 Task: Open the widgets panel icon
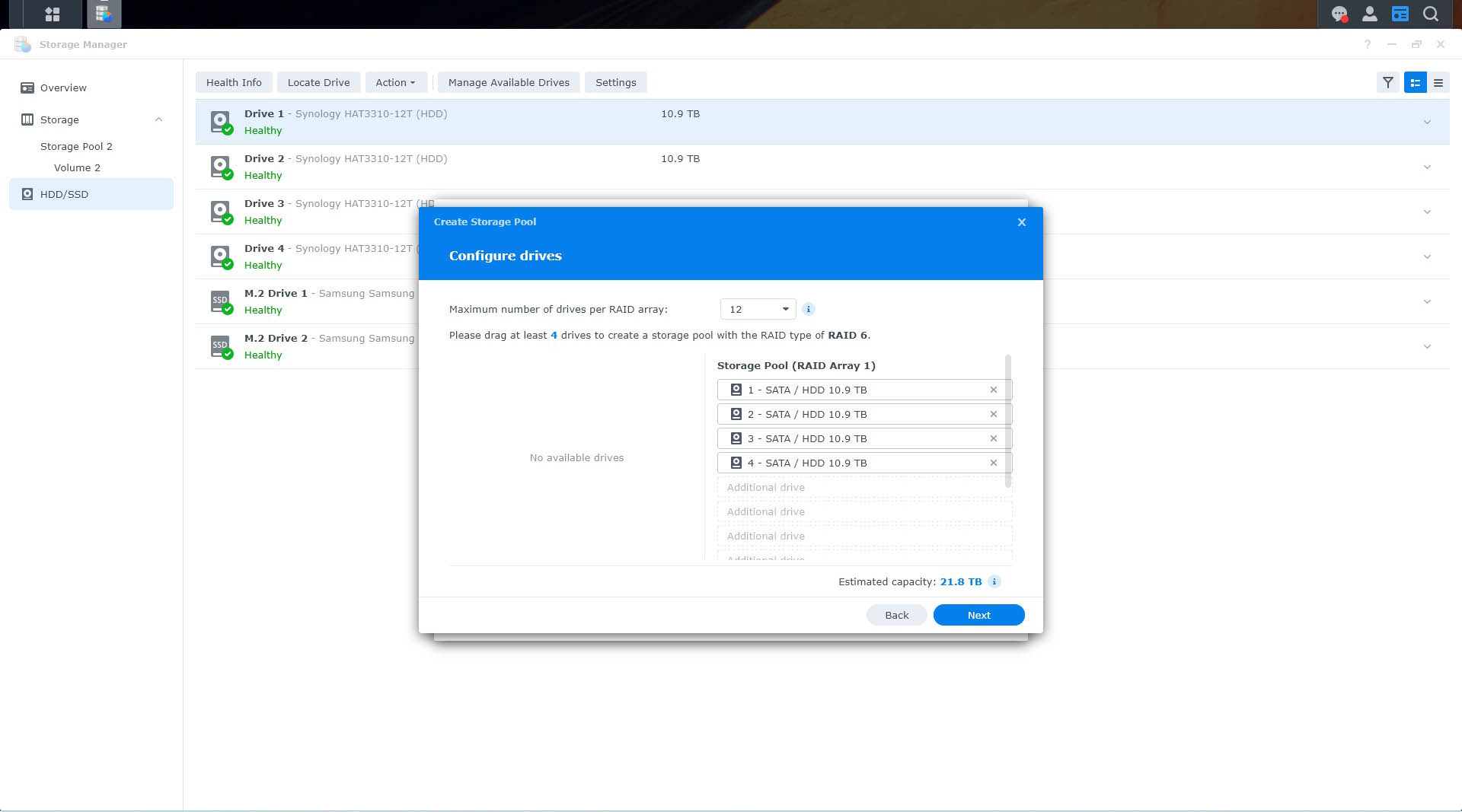tap(1400, 14)
